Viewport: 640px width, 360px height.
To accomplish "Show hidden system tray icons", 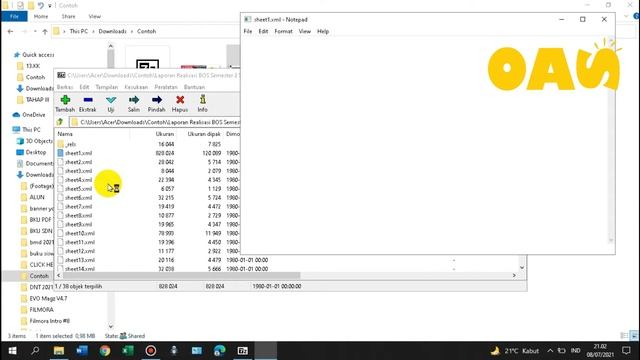I will pos(550,351).
